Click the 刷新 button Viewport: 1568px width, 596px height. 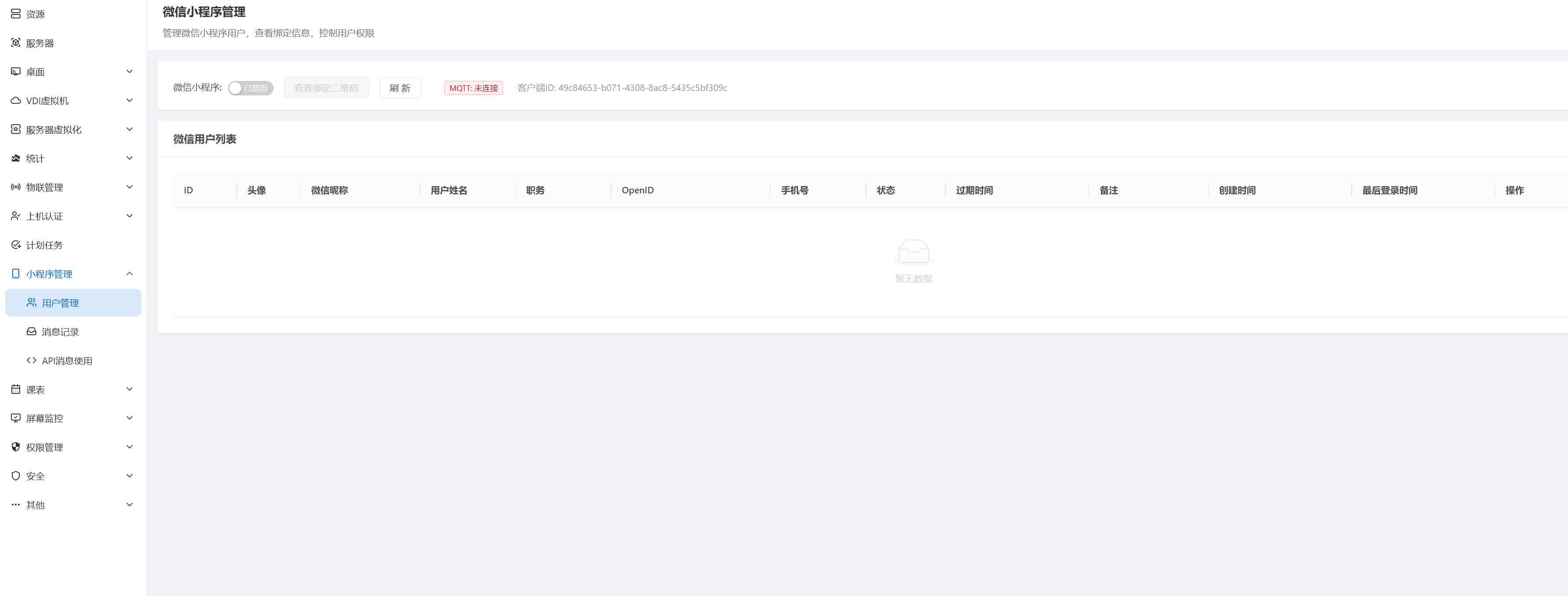pos(400,88)
